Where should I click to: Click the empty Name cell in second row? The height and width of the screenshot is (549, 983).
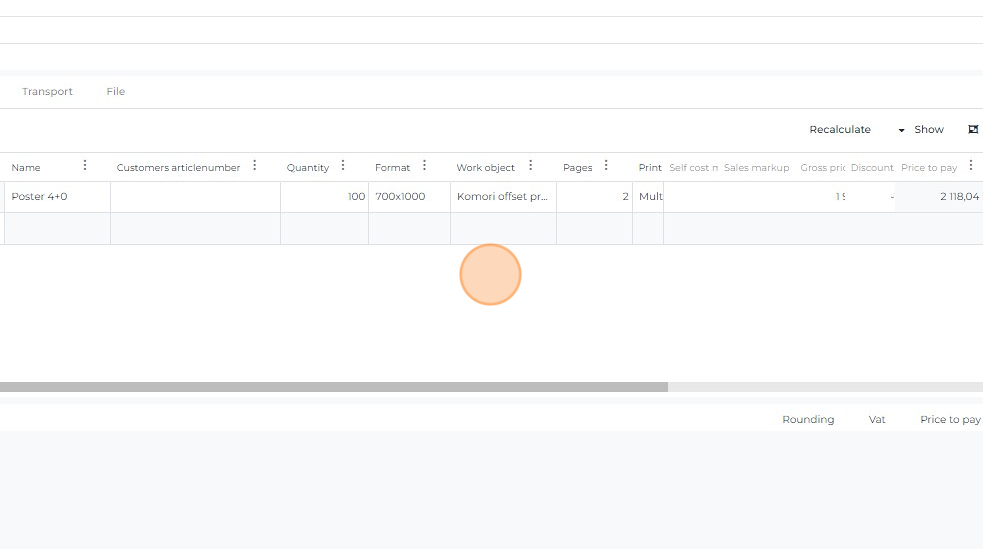pyautogui.click(x=57, y=229)
